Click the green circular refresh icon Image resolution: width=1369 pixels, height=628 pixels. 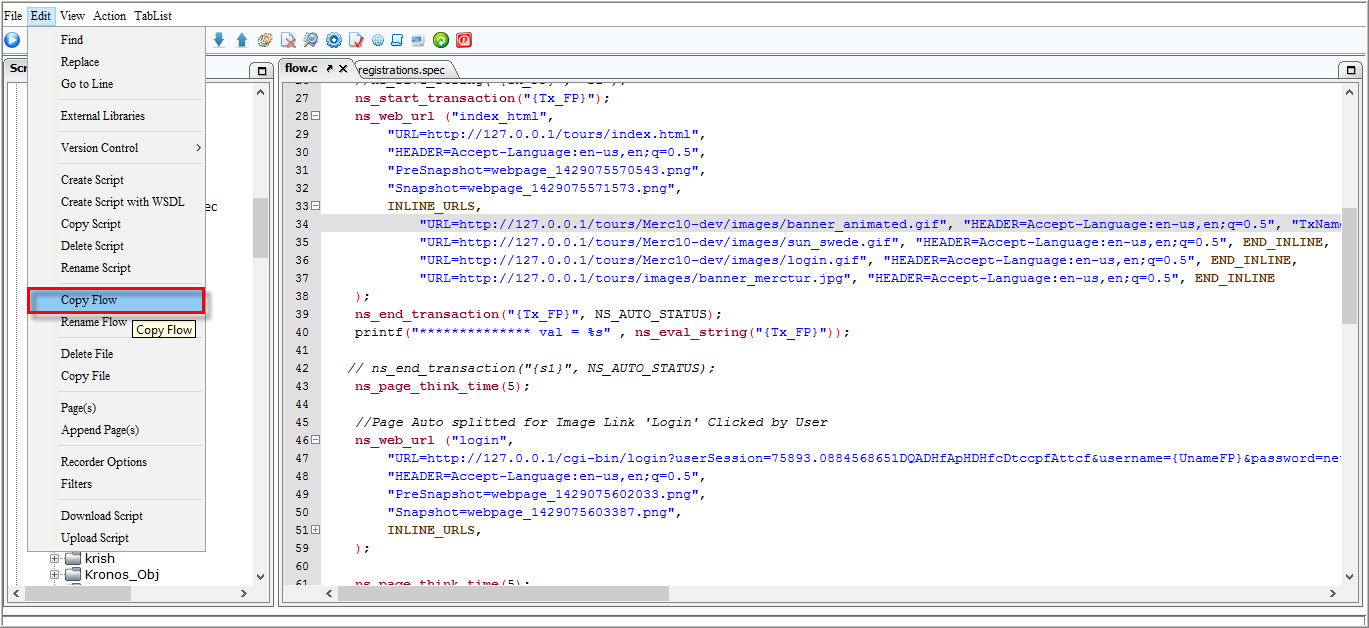click(x=441, y=40)
